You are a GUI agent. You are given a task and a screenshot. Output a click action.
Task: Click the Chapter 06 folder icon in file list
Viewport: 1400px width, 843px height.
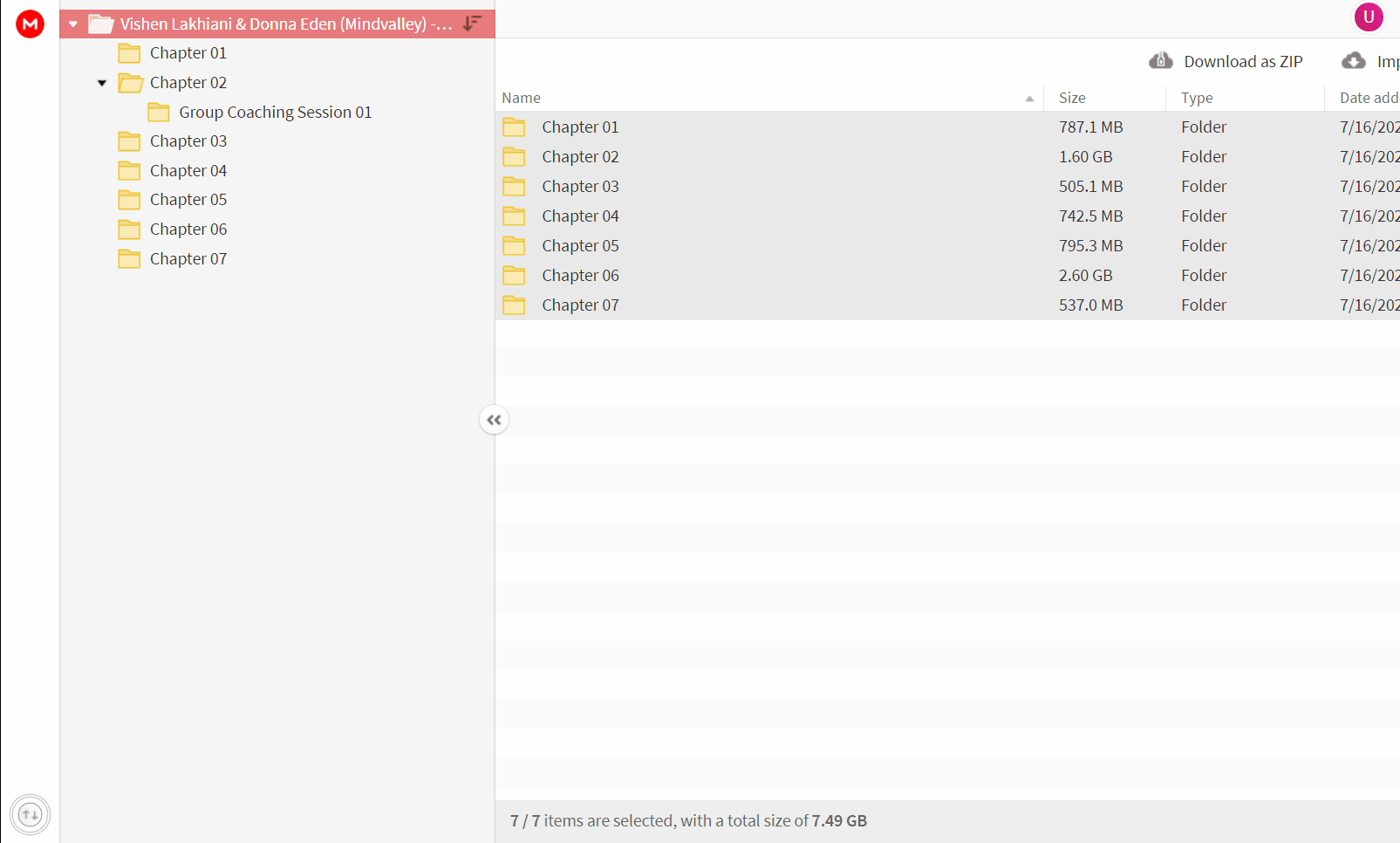point(514,276)
